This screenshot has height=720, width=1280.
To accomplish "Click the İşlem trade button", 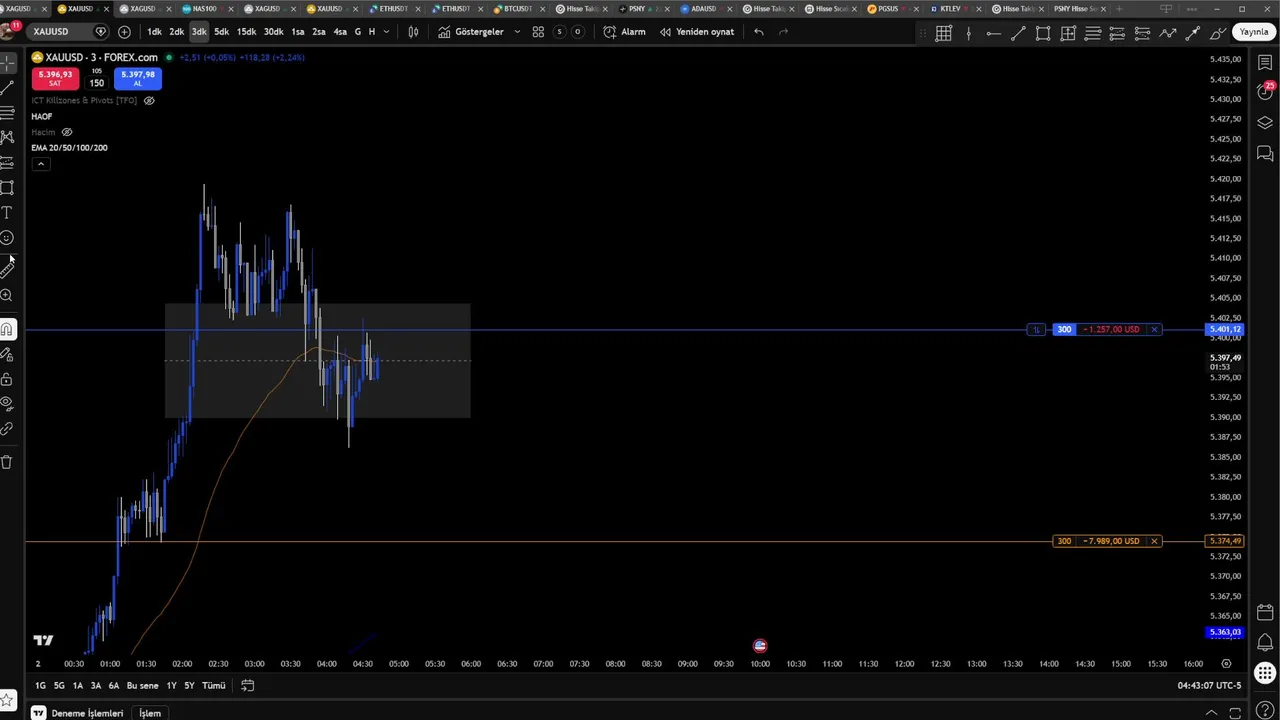I will [150, 713].
